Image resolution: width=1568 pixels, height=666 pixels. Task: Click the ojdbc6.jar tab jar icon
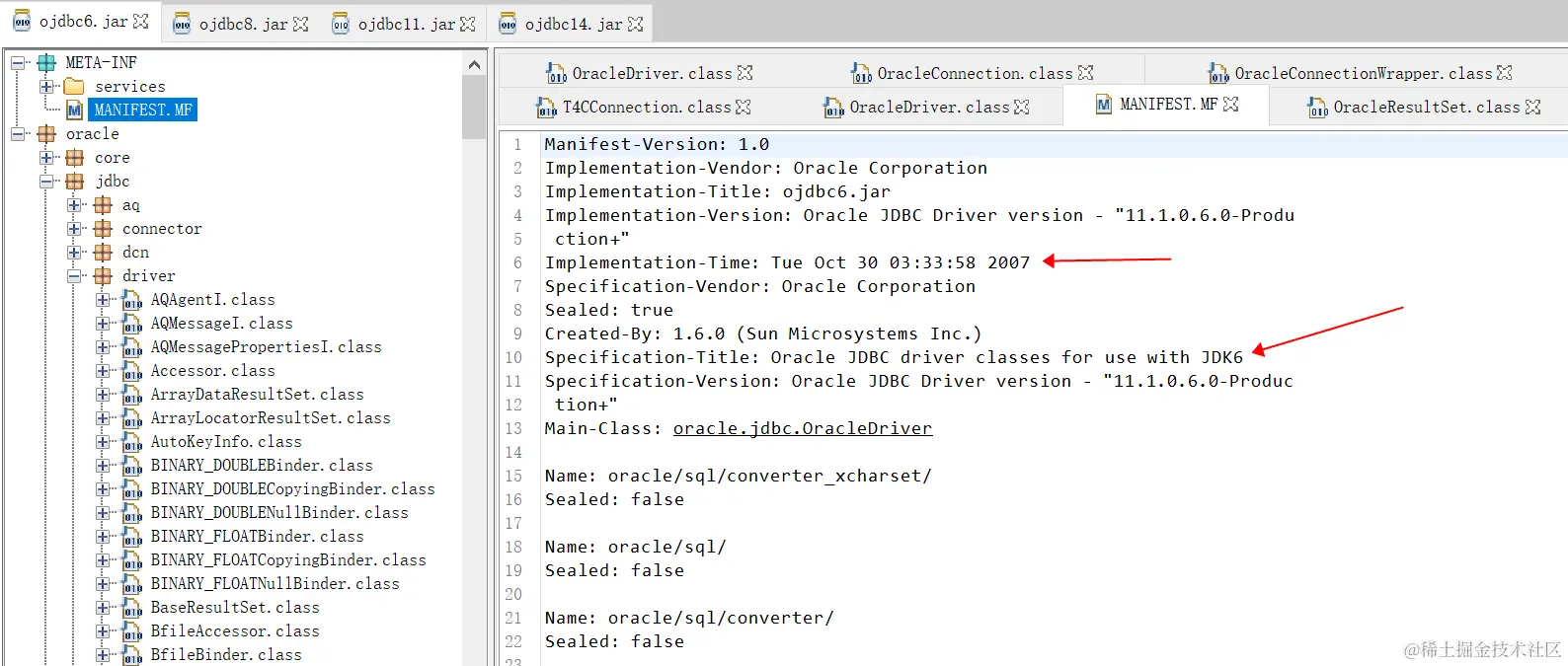pos(22,22)
